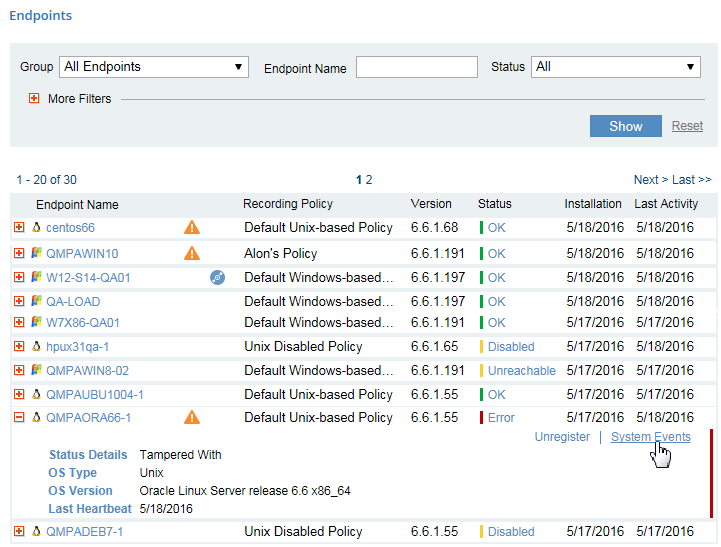Click the disc icon on W12-S14-QA01 row

coord(218,277)
